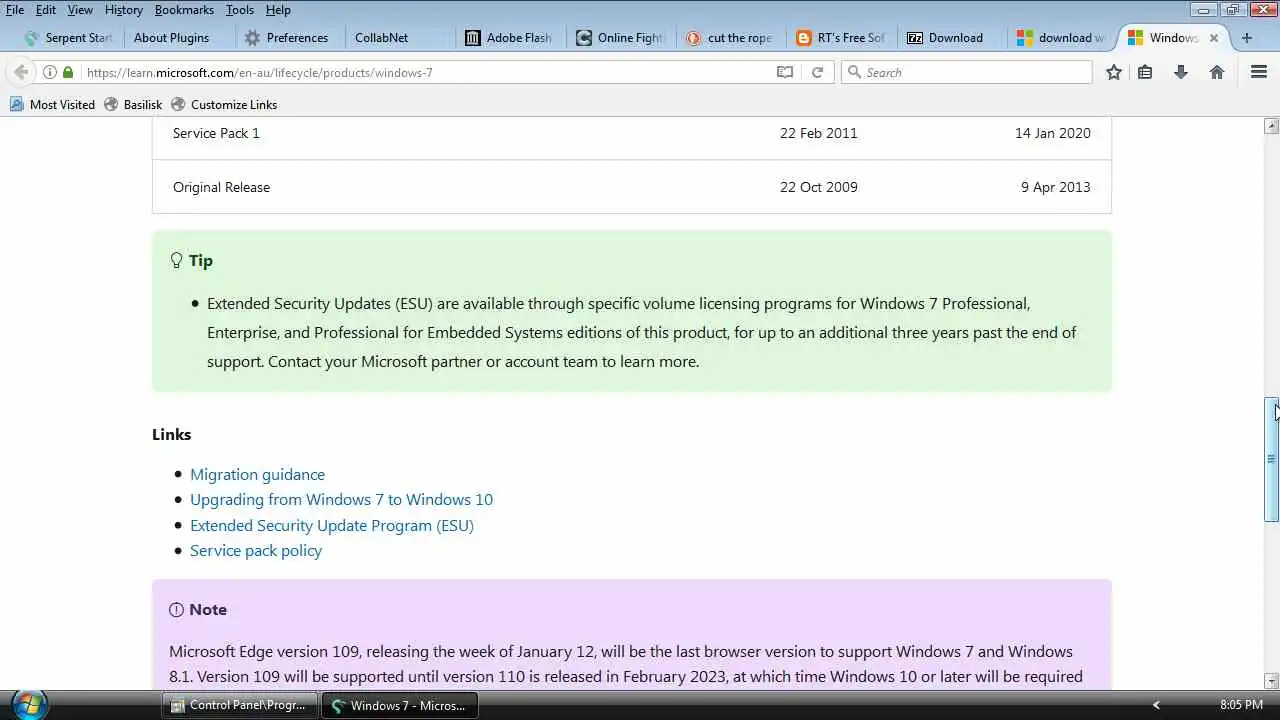Open the Service pack policy link

point(256,550)
